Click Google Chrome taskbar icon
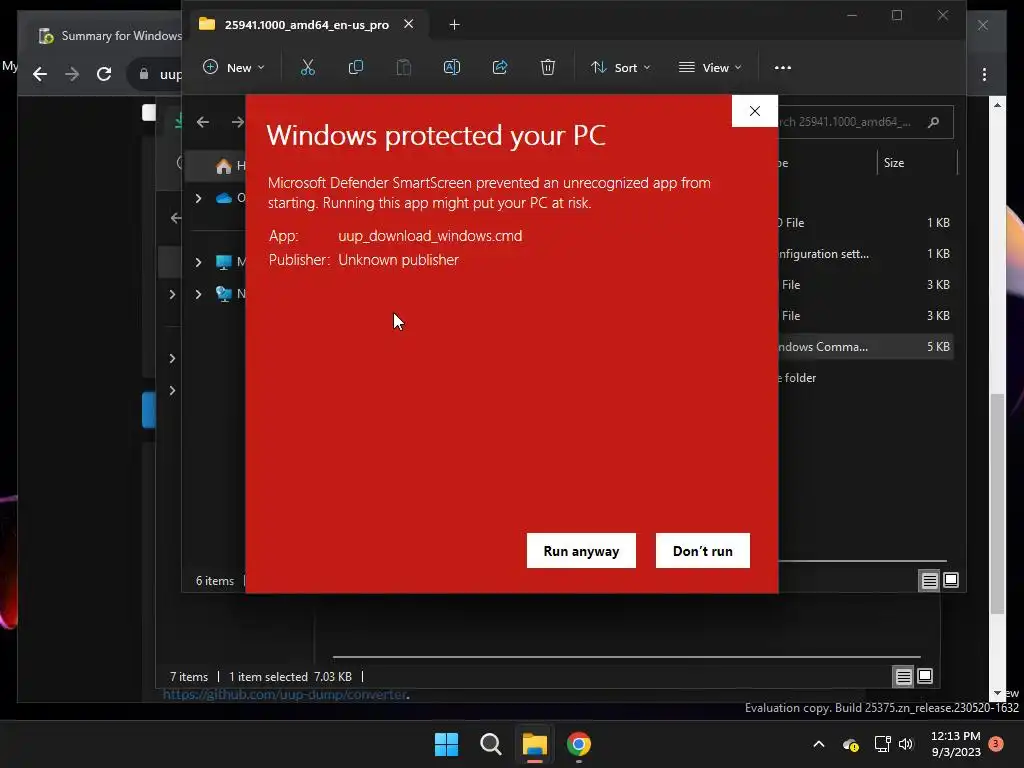The height and width of the screenshot is (768, 1024). (x=579, y=744)
